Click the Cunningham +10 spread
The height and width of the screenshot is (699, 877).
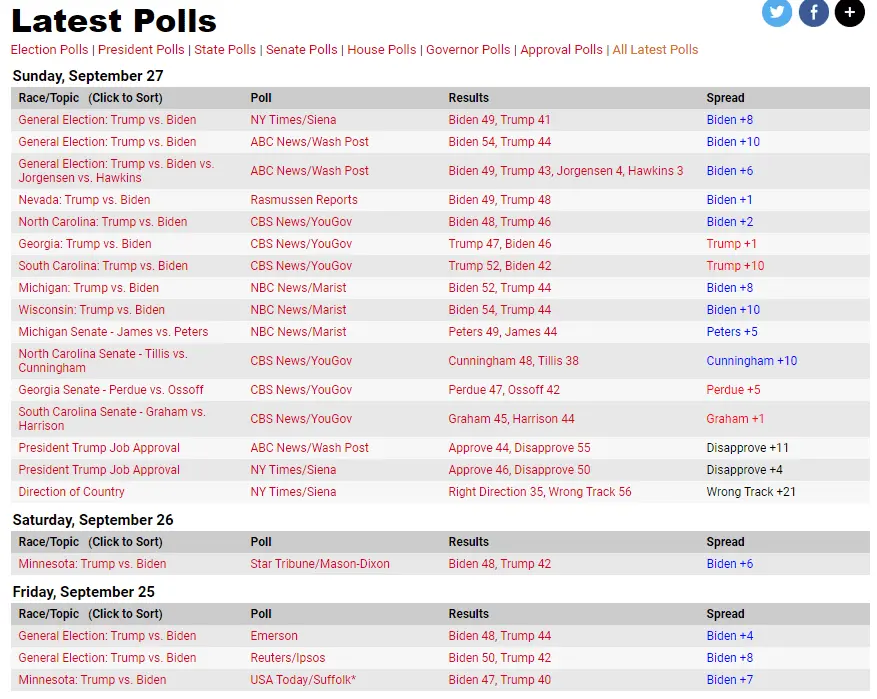tap(751, 361)
